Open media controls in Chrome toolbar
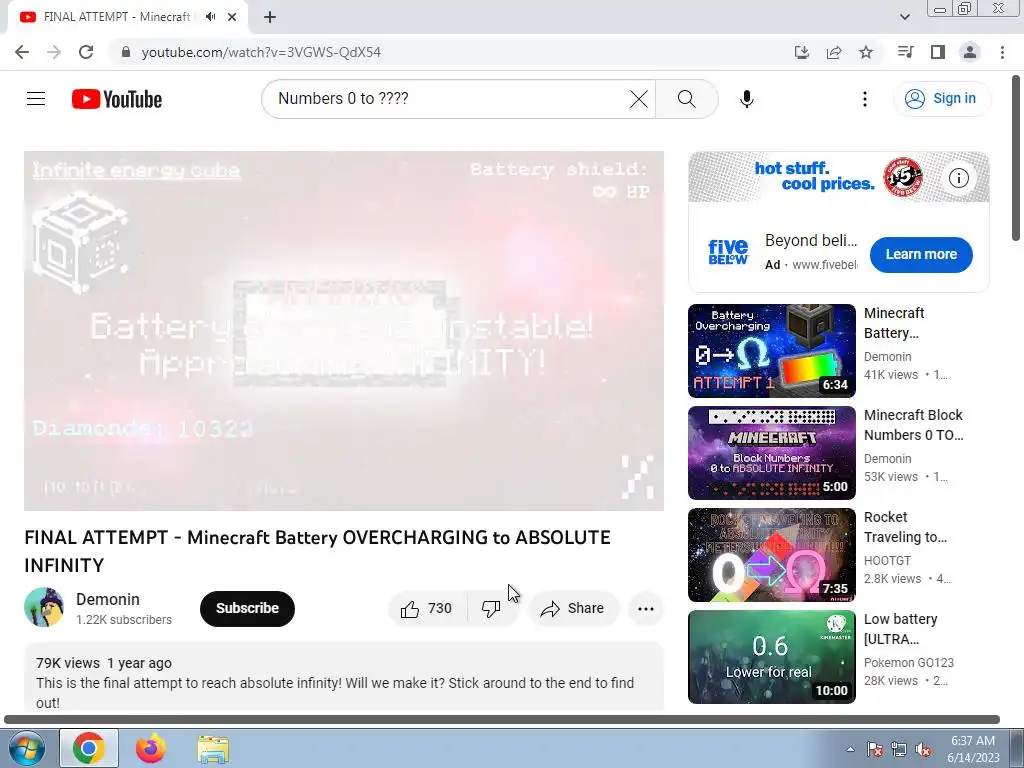 [905, 52]
